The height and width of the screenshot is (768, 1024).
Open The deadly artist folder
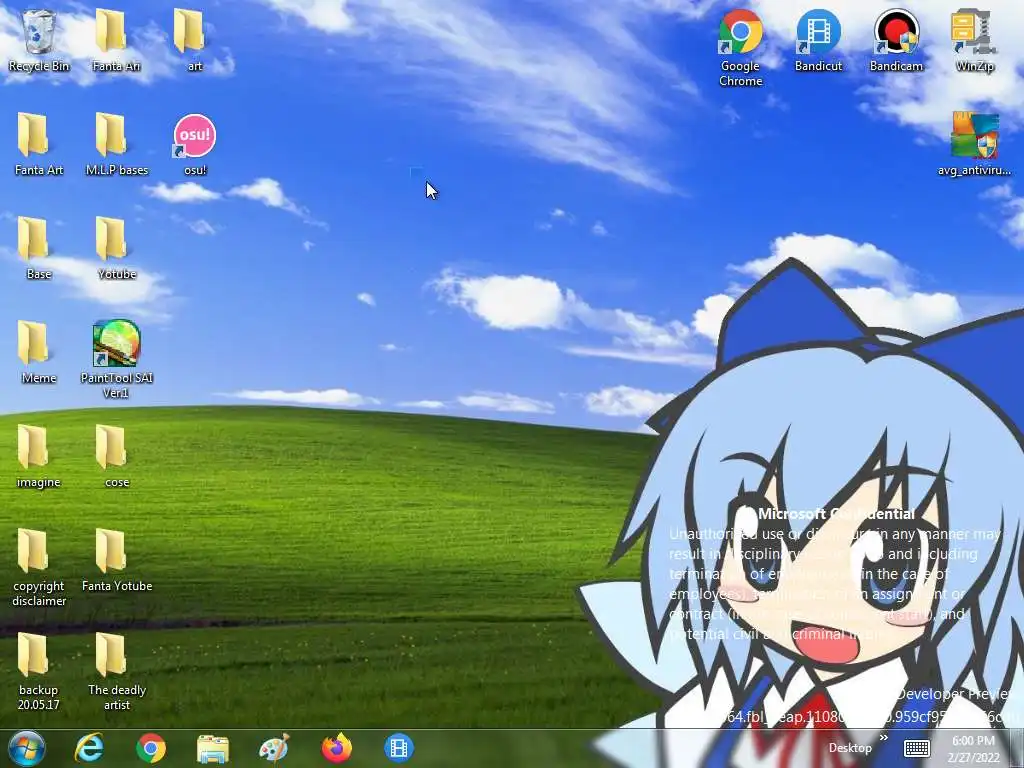117,671
